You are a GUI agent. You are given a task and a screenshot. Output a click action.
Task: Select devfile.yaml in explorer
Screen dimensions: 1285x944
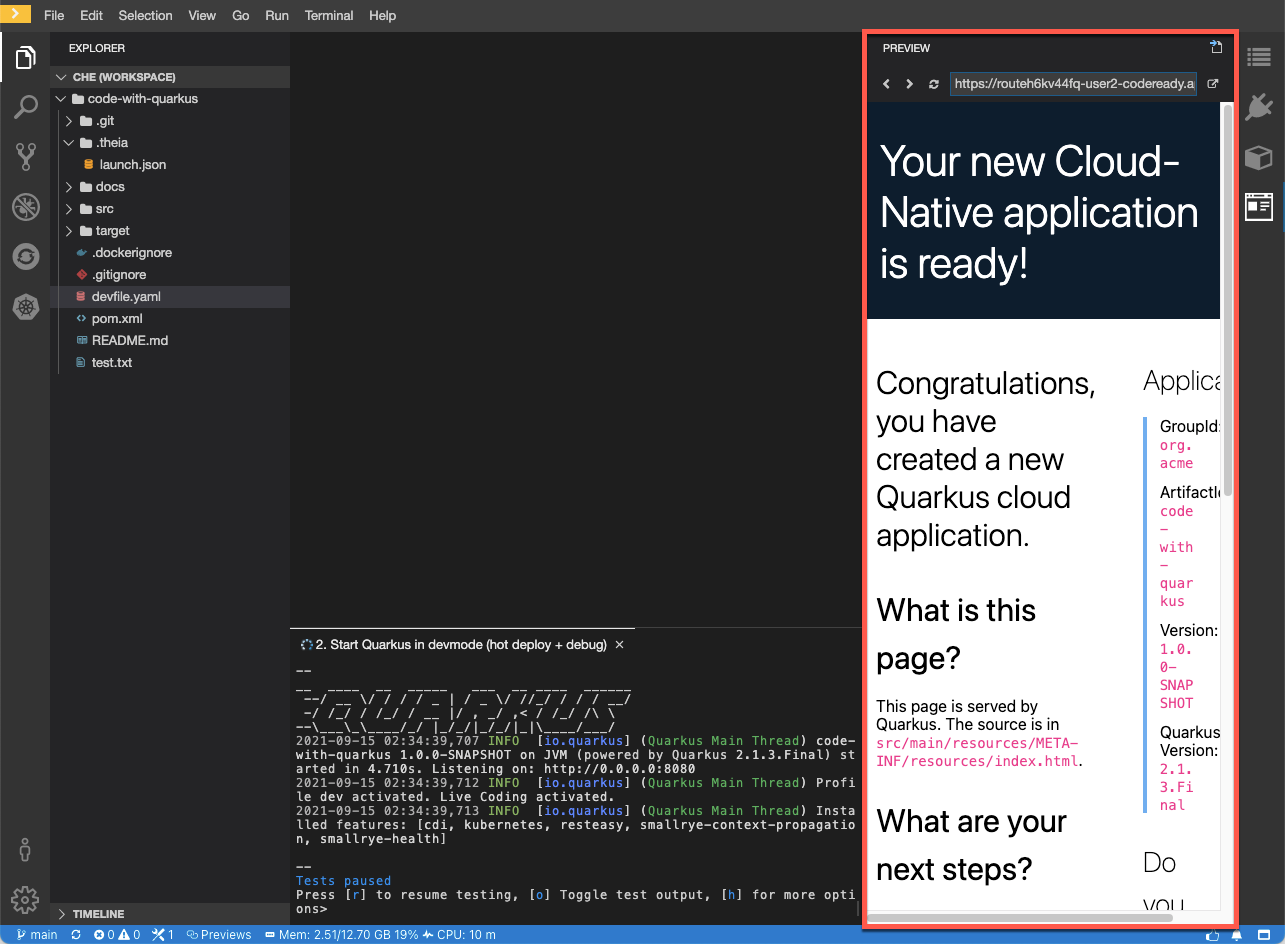[x=170, y=297]
